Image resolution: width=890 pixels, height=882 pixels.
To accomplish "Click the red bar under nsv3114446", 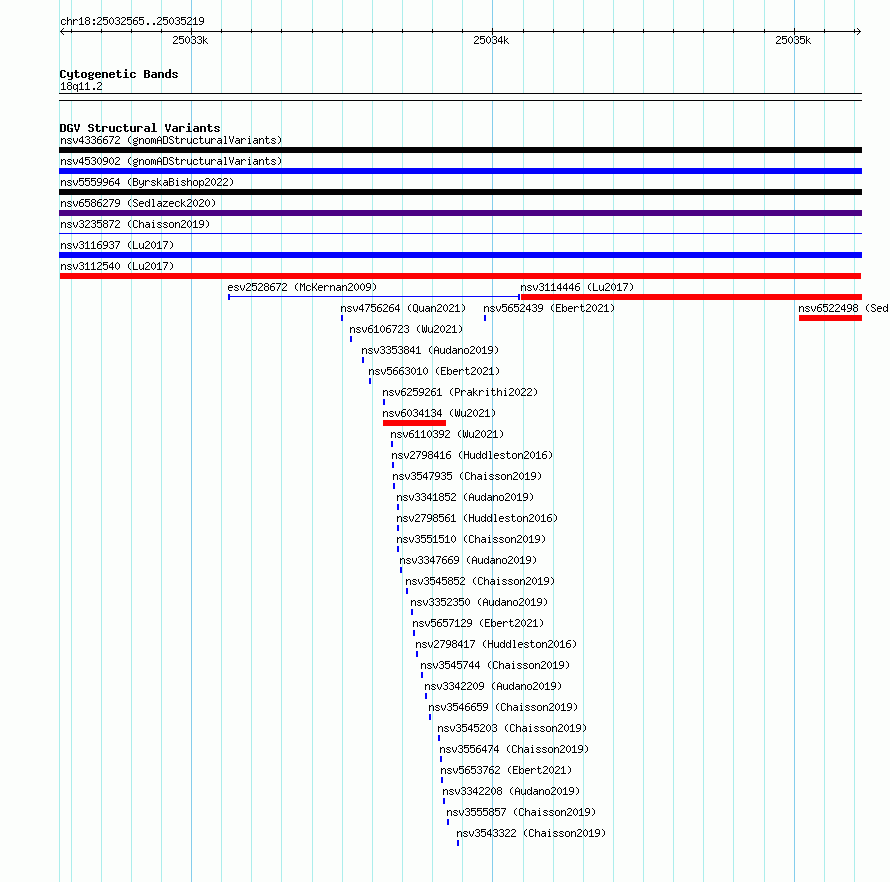I will coord(691,297).
